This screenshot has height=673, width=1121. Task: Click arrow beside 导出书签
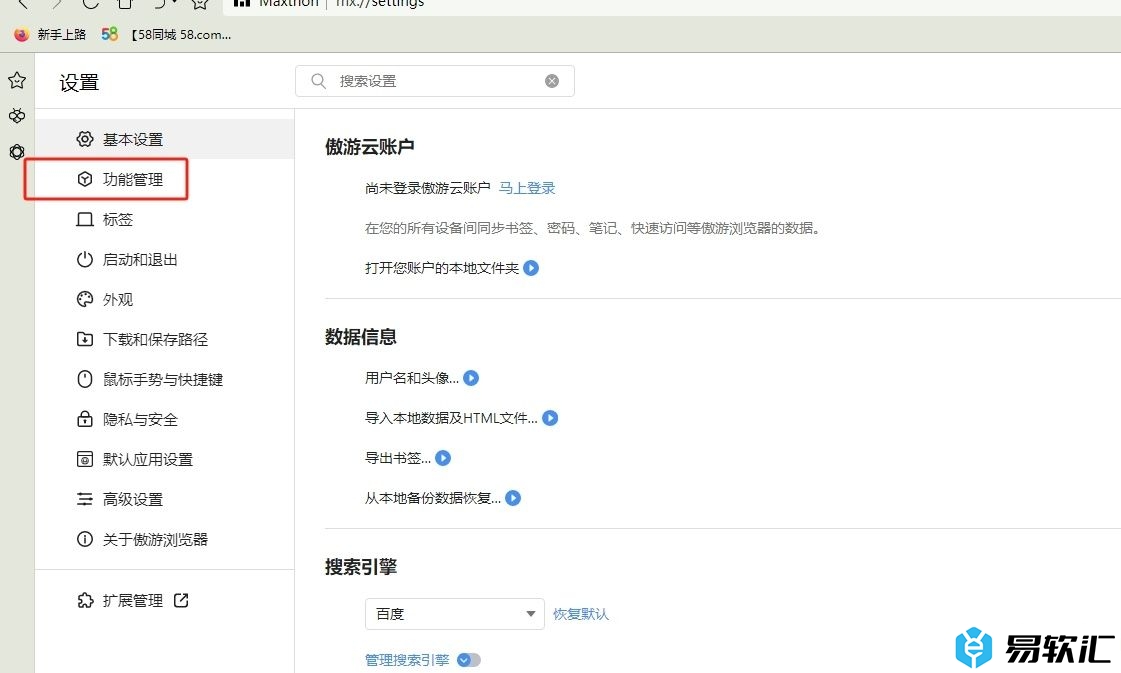pos(443,458)
